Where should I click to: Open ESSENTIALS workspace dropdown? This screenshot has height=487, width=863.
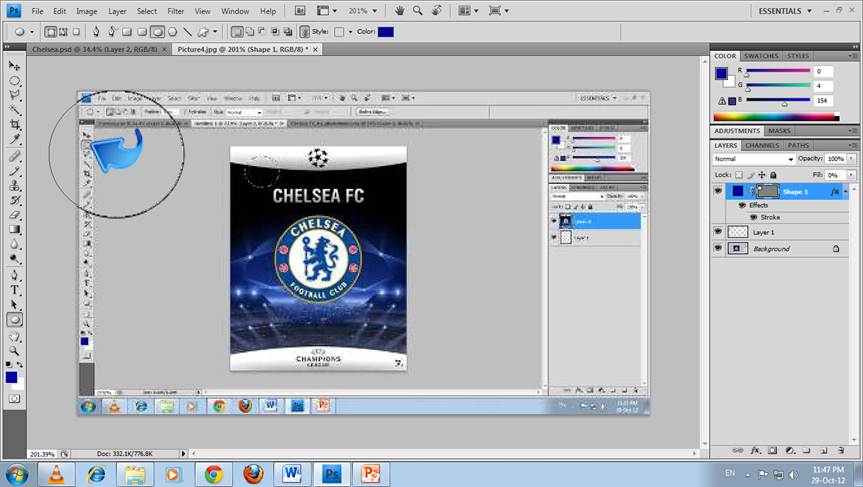pyautogui.click(x=785, y=10)
